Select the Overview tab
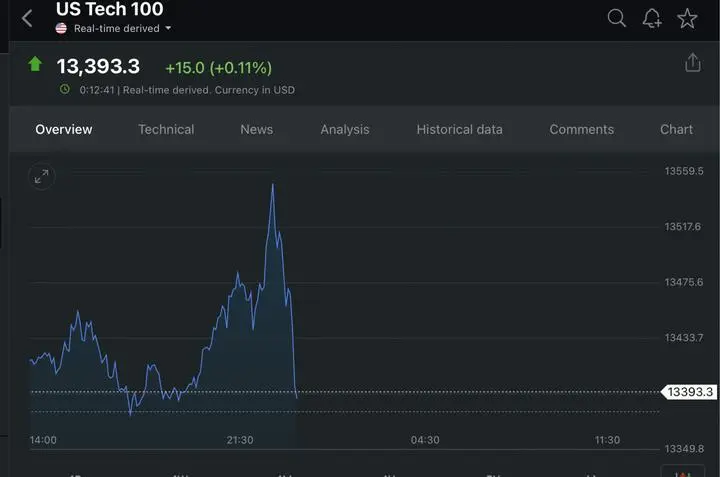Screen dimensions: 720x477 coord(64,129)
